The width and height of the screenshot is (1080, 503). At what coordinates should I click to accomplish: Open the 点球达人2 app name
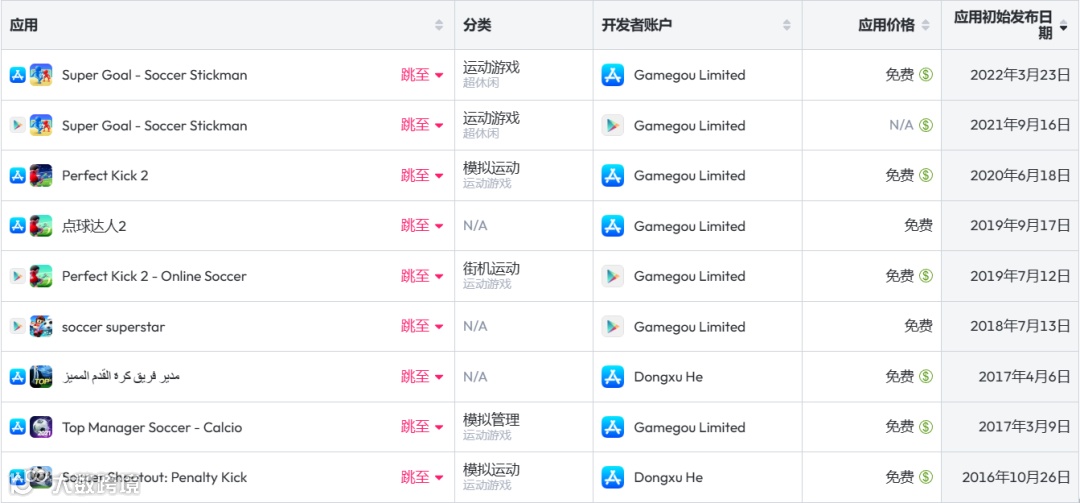point(94,226)
